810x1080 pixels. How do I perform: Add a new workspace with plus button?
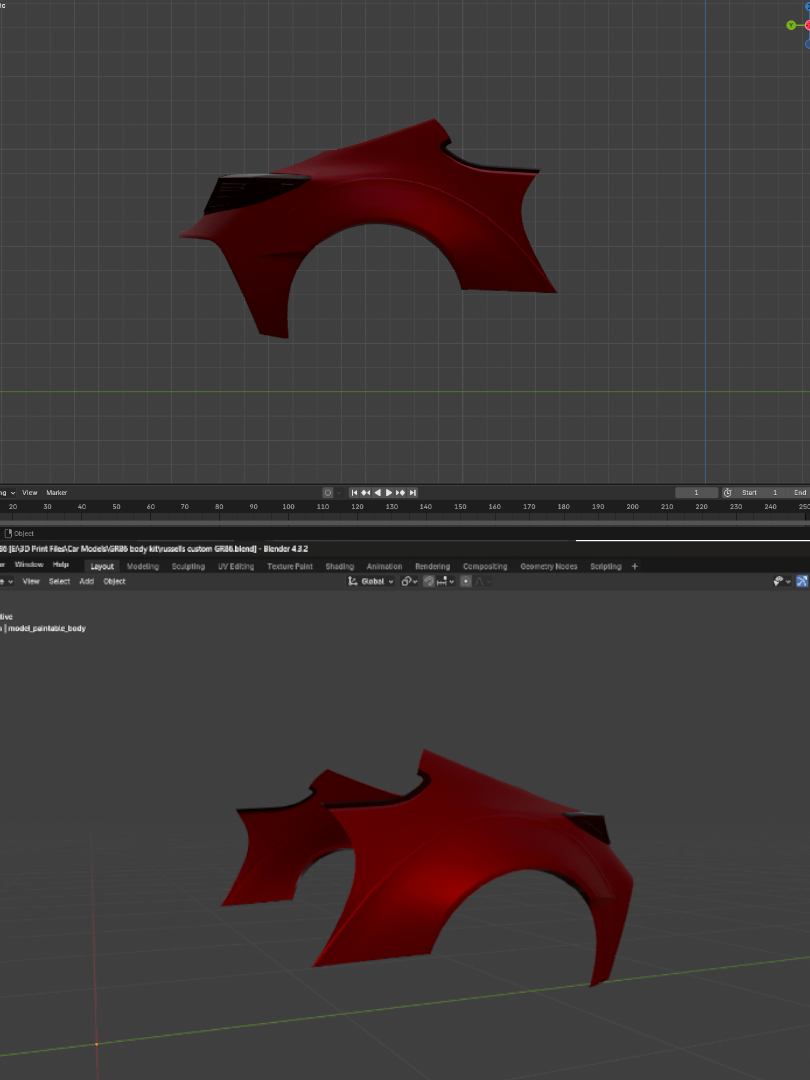click(x=634, y=566)
